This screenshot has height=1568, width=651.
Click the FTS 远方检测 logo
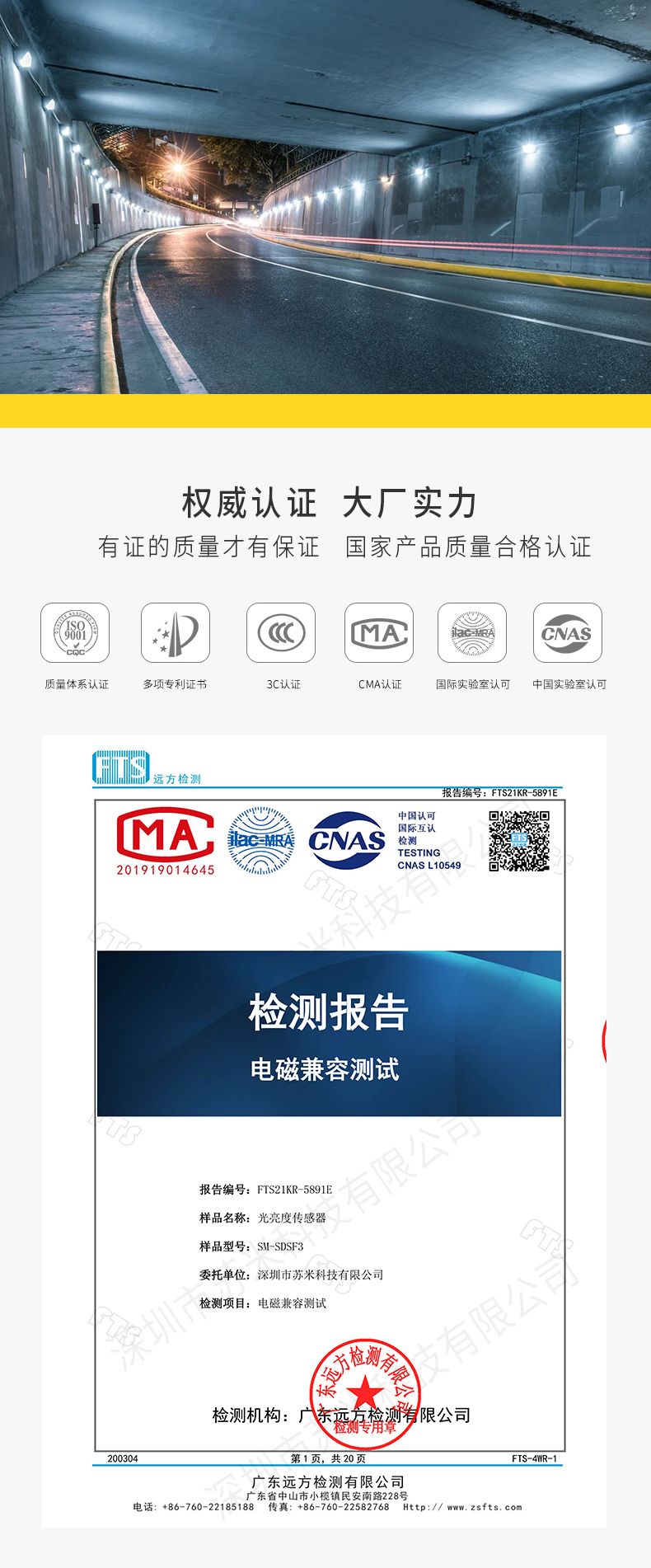[146, 768]
